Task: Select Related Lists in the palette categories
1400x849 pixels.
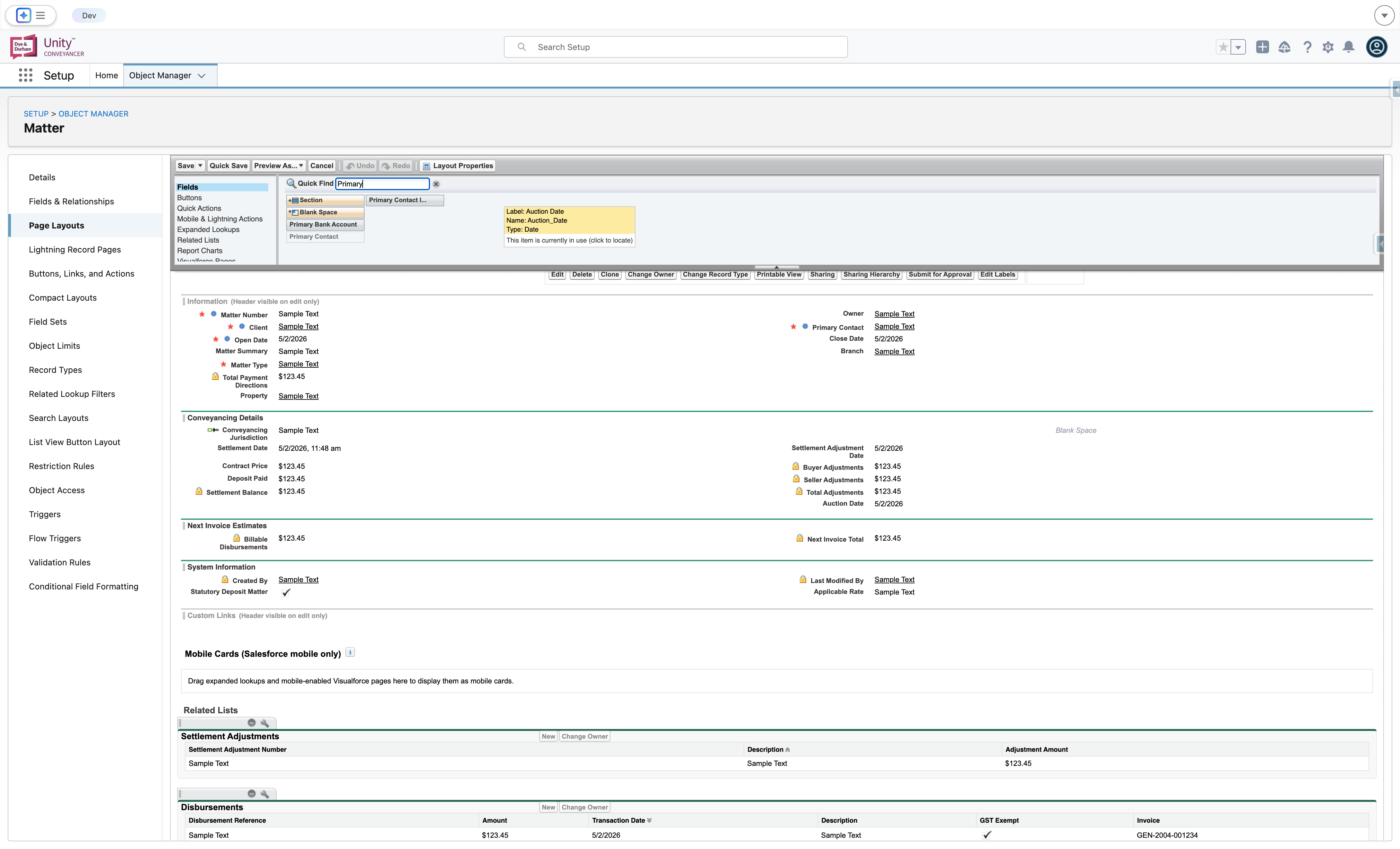Action: [x=198, y=240]
